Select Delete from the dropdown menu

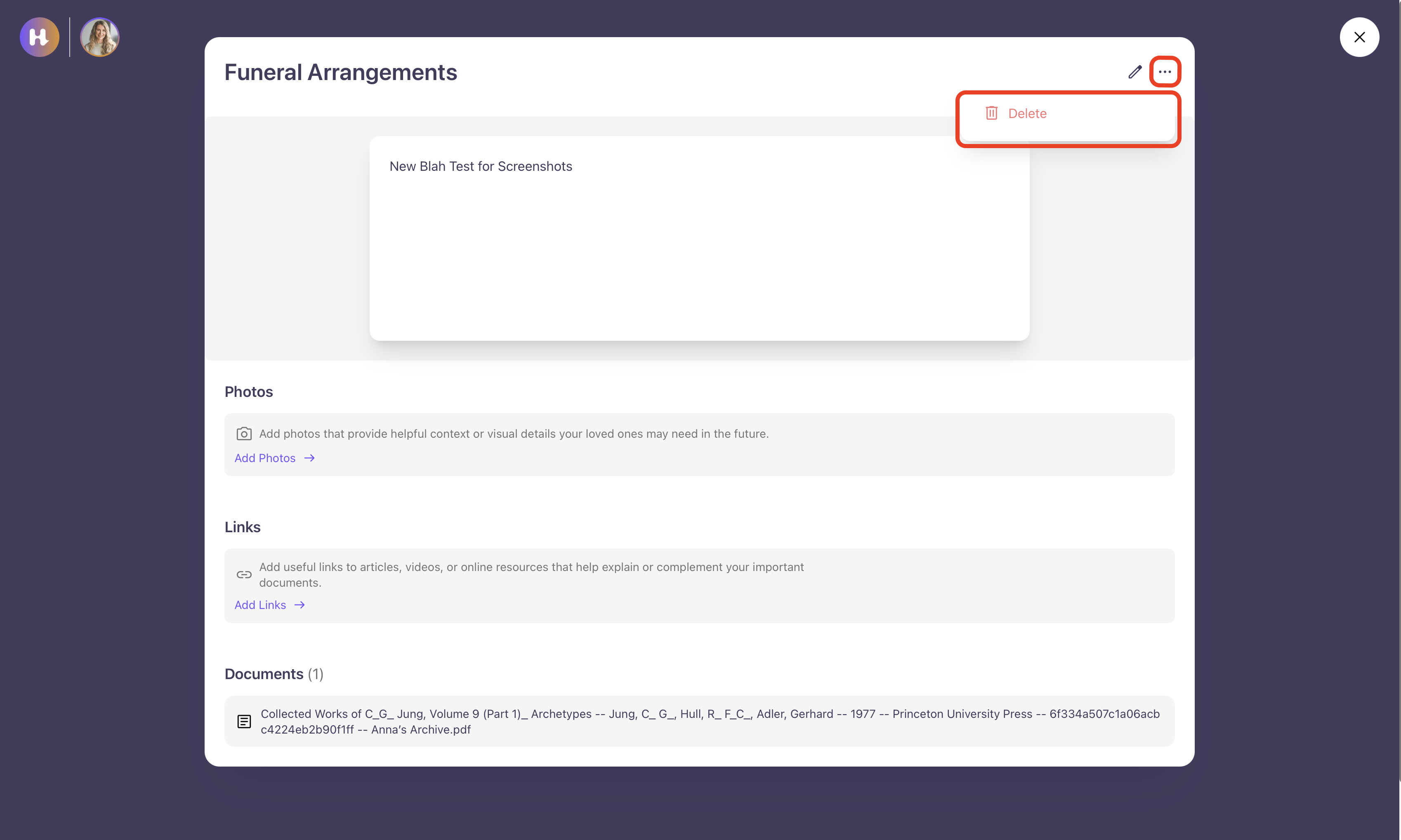1027,113
